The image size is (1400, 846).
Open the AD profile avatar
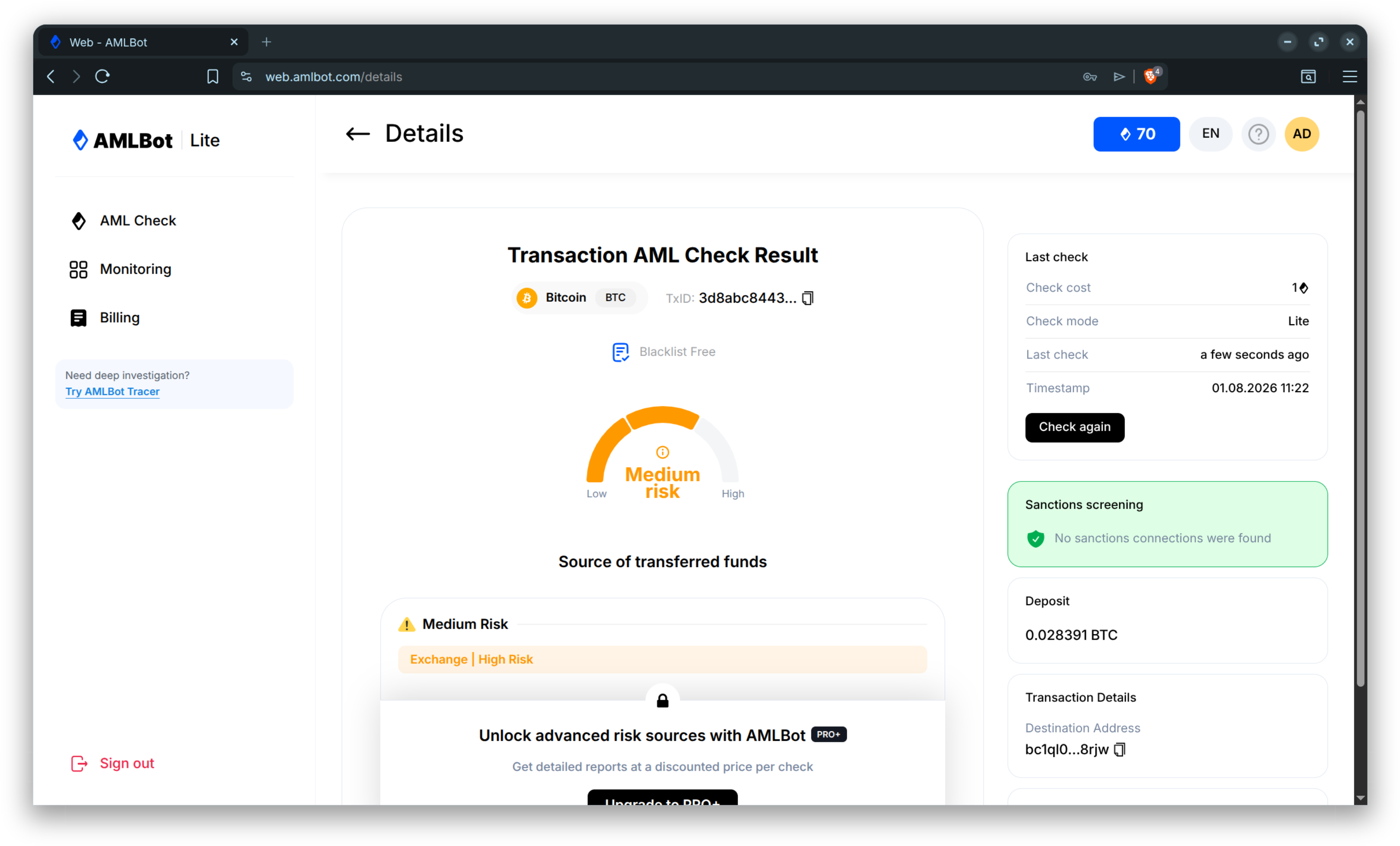click(1302, 134)
